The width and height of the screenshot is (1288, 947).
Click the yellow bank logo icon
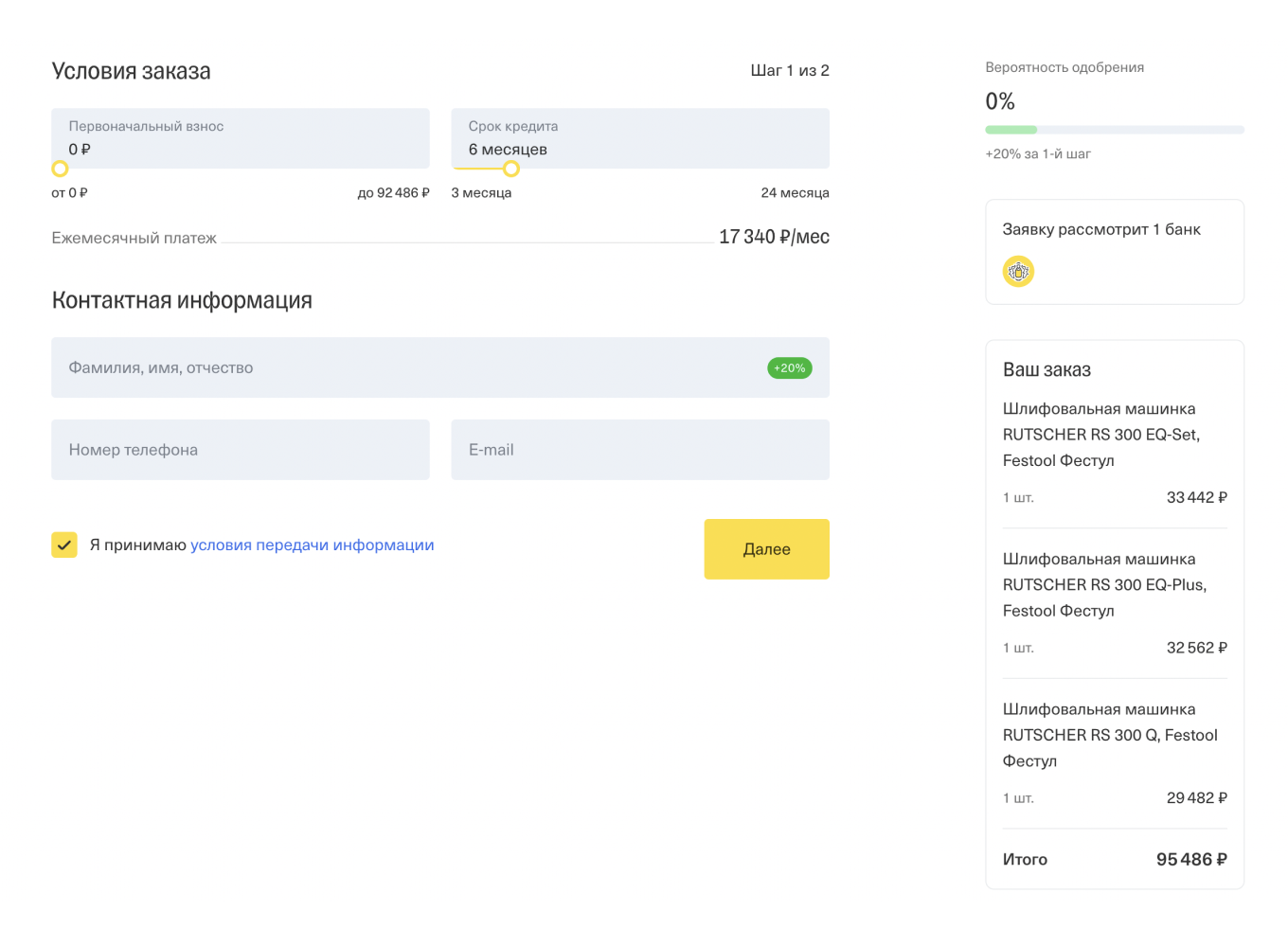tap(1018, 272)
